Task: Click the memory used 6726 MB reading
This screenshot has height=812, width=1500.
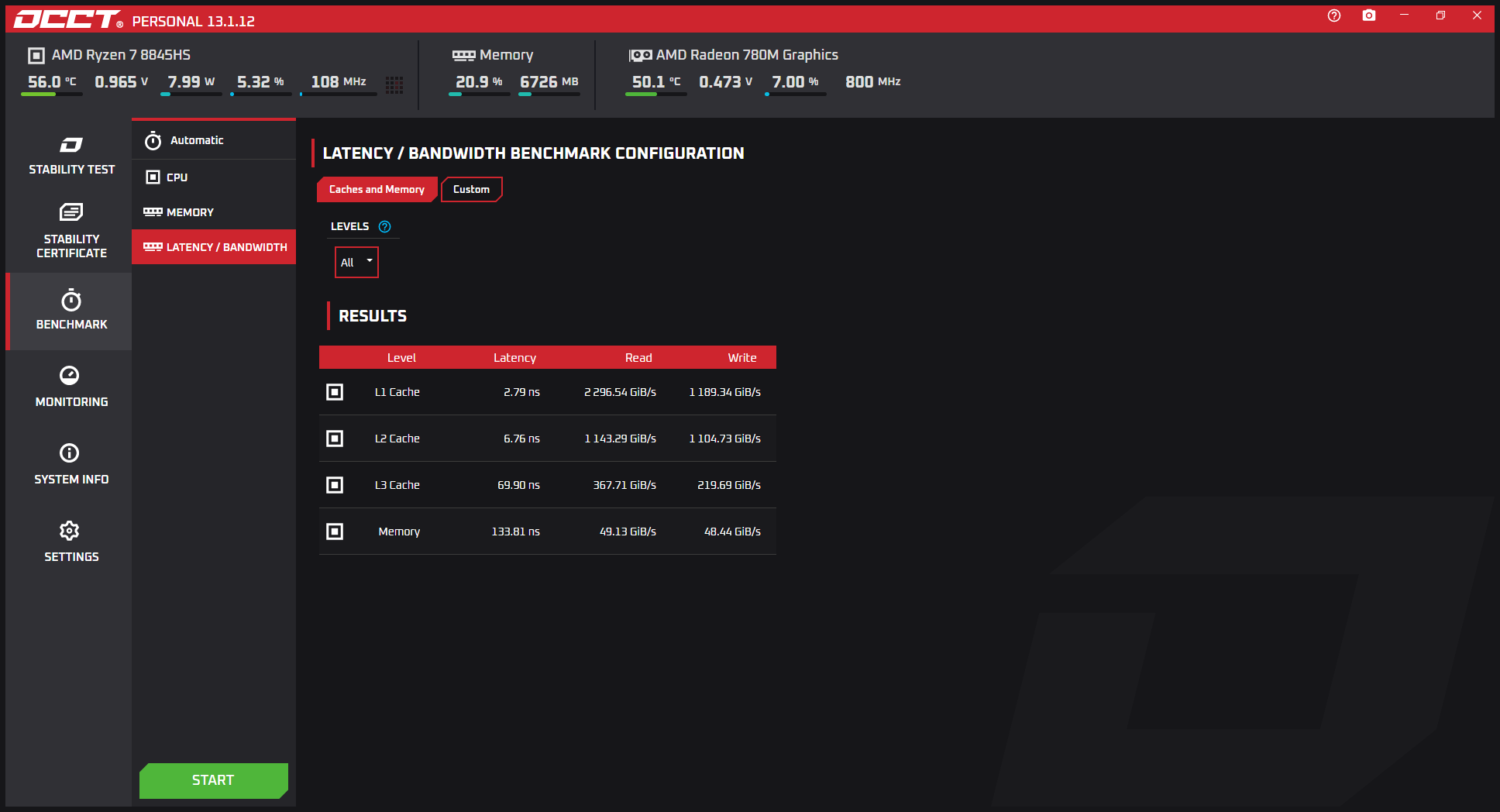Action: (x=549, y=82)
